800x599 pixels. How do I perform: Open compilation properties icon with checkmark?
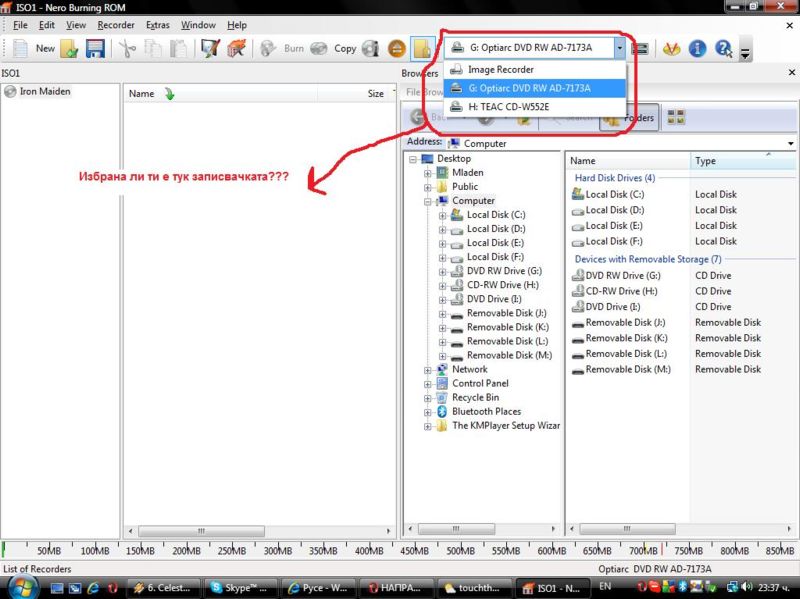[210, 49]
